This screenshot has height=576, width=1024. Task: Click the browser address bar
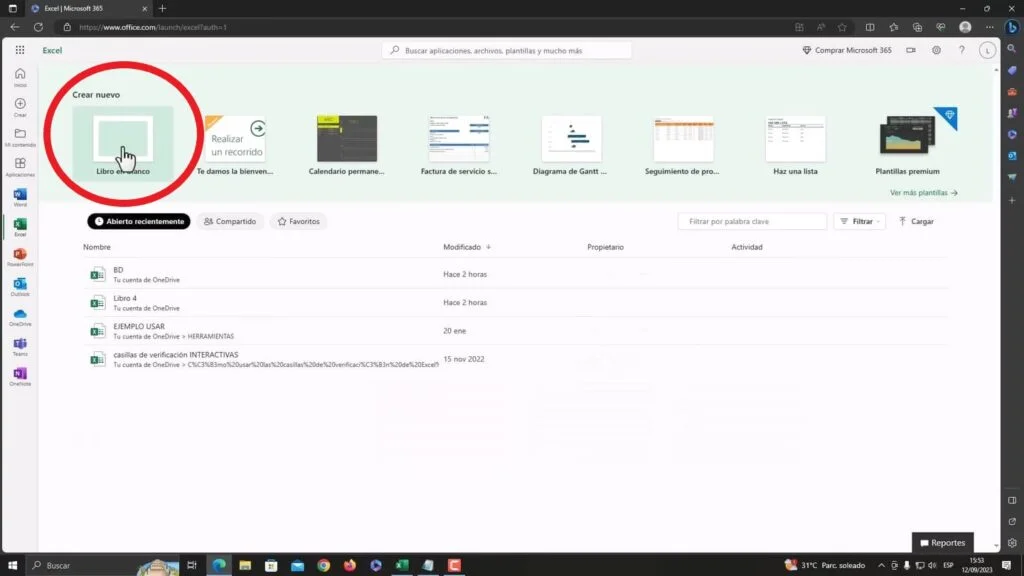coord(424,27)
